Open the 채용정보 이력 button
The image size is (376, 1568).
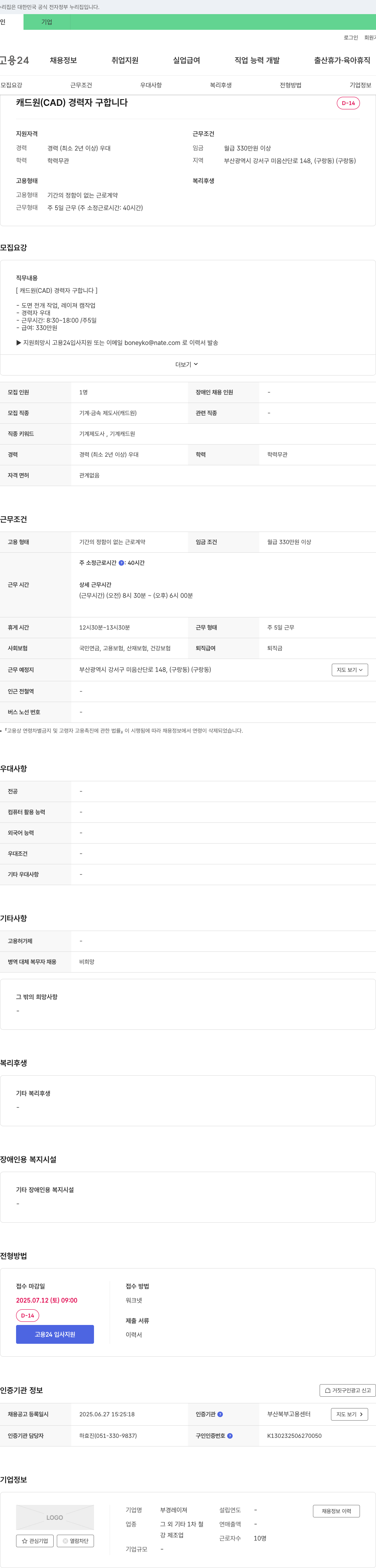click(336, 1511)
